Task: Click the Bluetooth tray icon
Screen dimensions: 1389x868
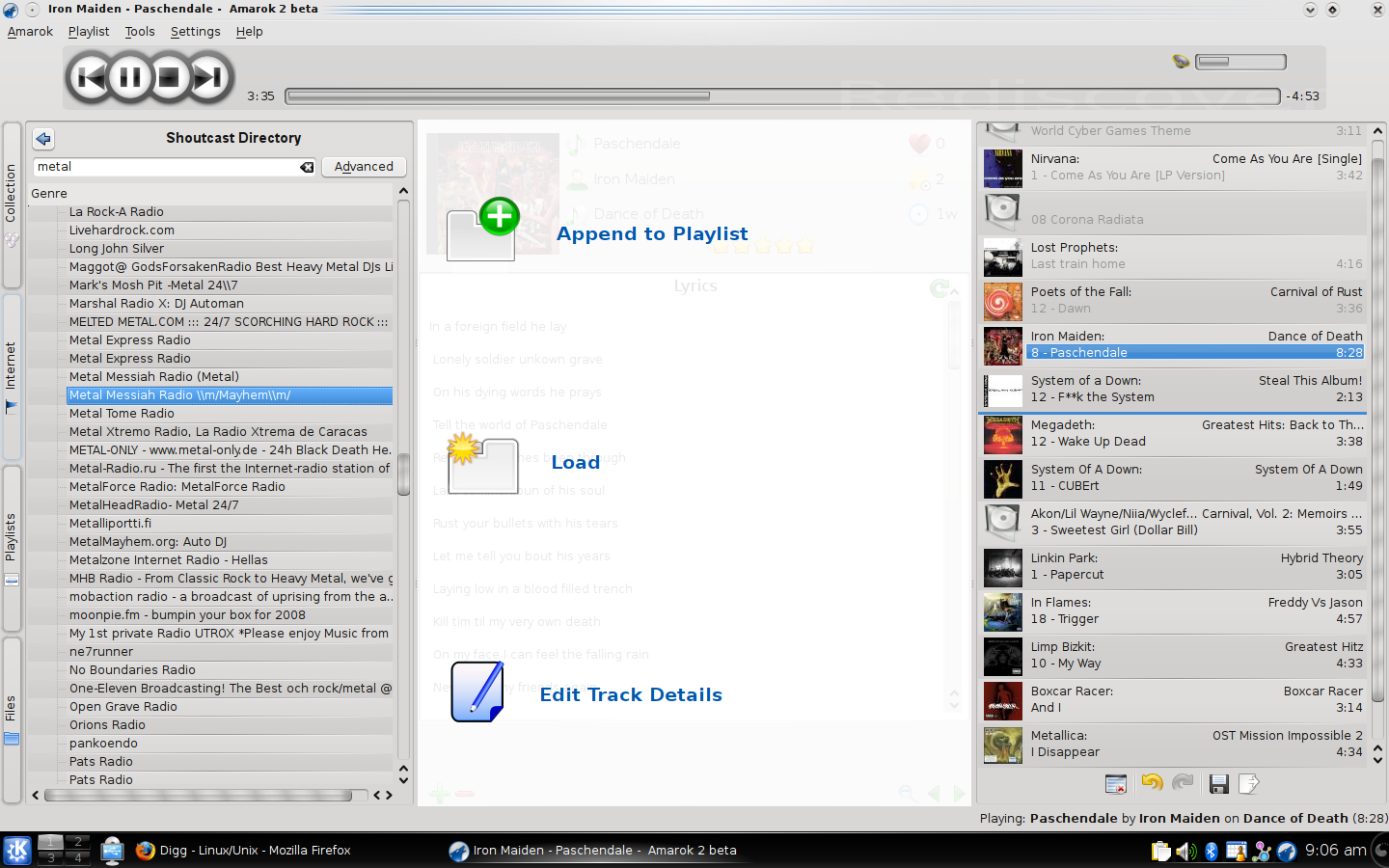Action: coord(1212,852)
